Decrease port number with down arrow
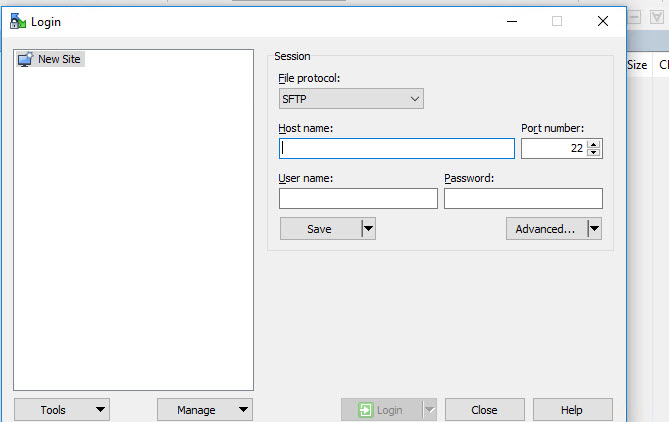 595,154
